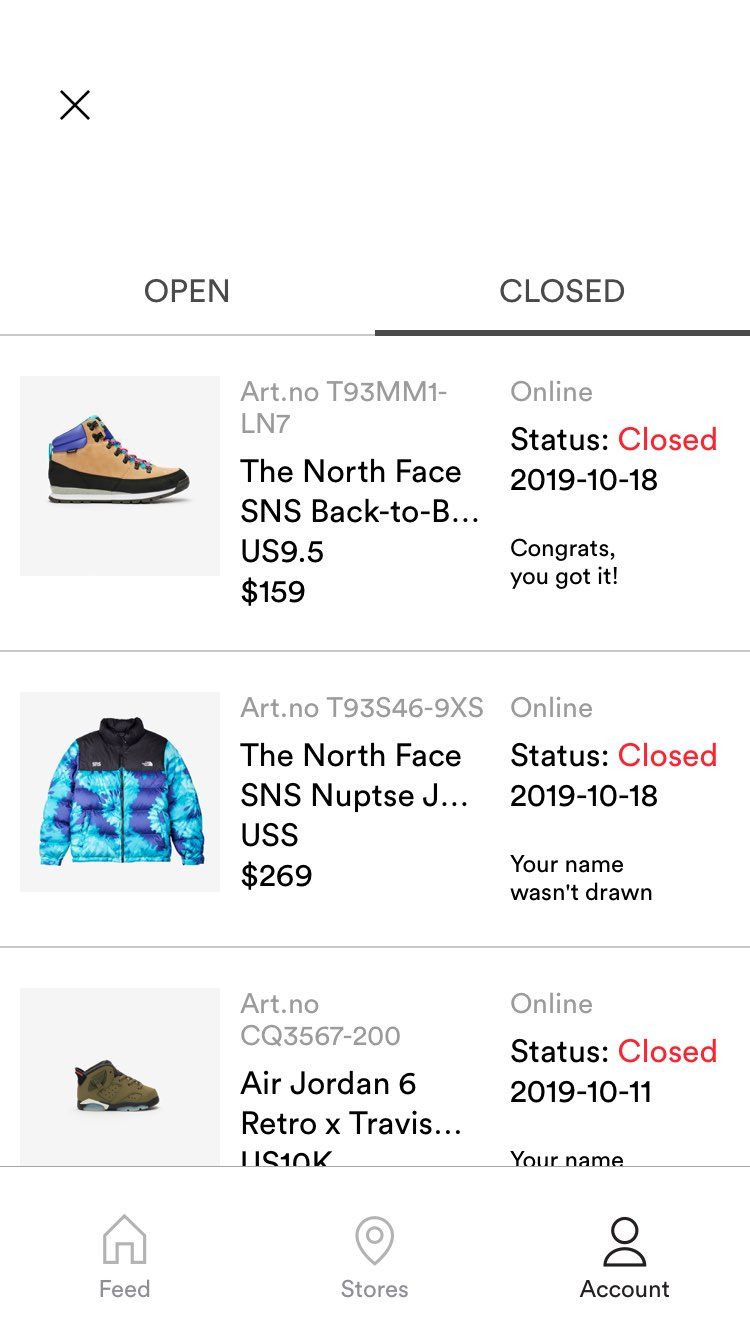This screenshot has width=750, height=1334.
Task: Tap the X close icon
Action: (x=75, y=105)
